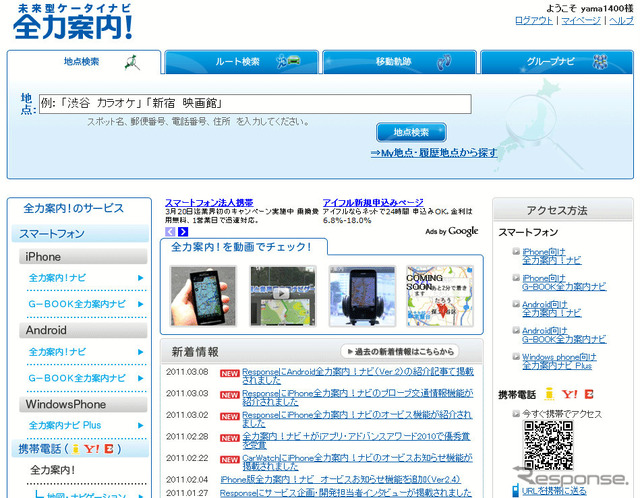
Task: Open the 2011.02.28 アドバンスアワード news link
Action: (x=356, y=441)
